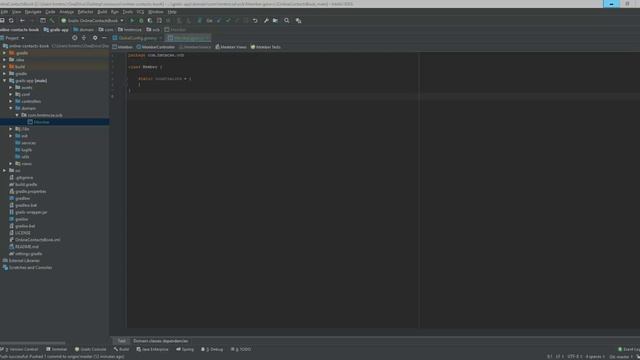Open the run configuration dropdown

coord(93,20)
